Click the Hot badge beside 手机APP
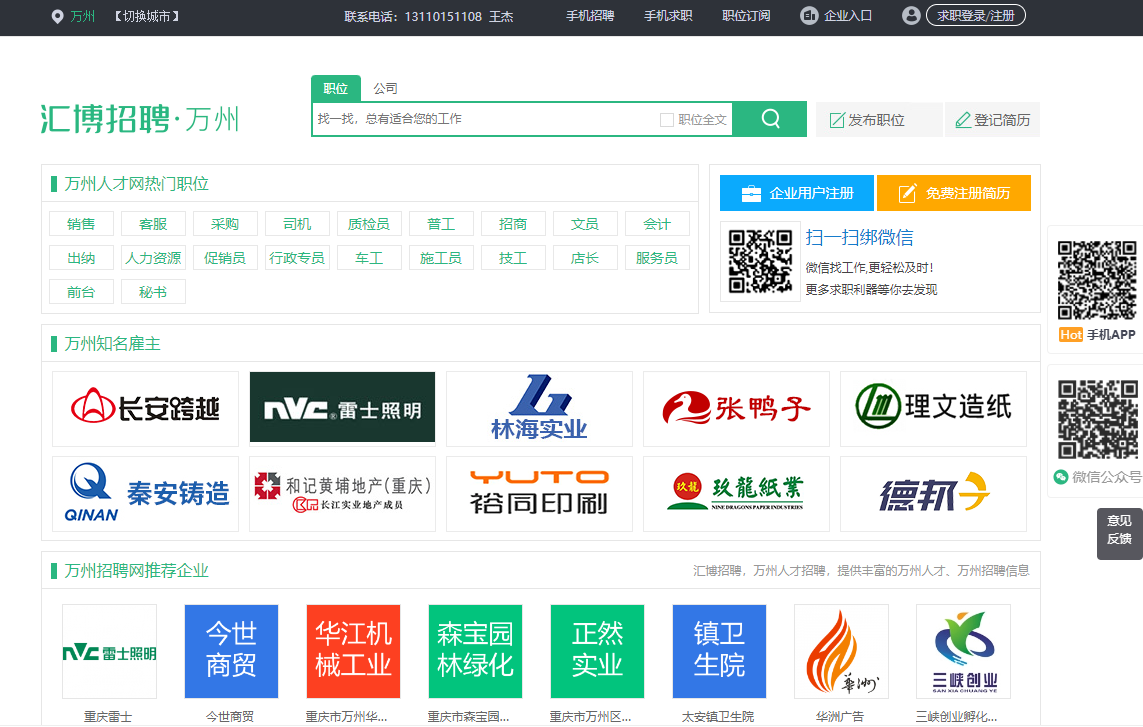Screen dimensions: 1143x727 (1071, 335)
